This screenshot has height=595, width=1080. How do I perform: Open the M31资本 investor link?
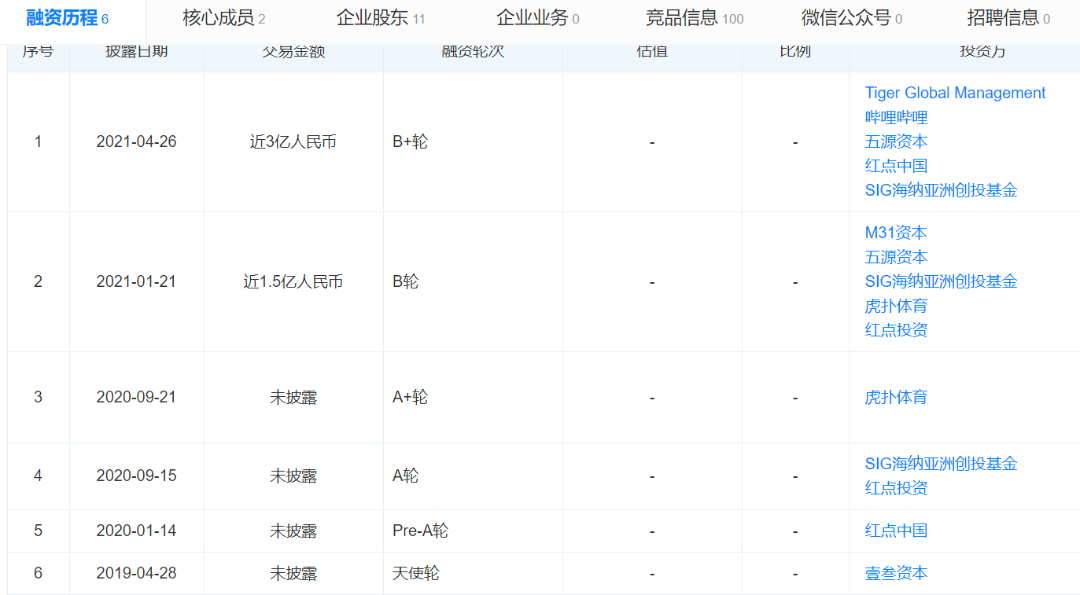coord(896,233)
